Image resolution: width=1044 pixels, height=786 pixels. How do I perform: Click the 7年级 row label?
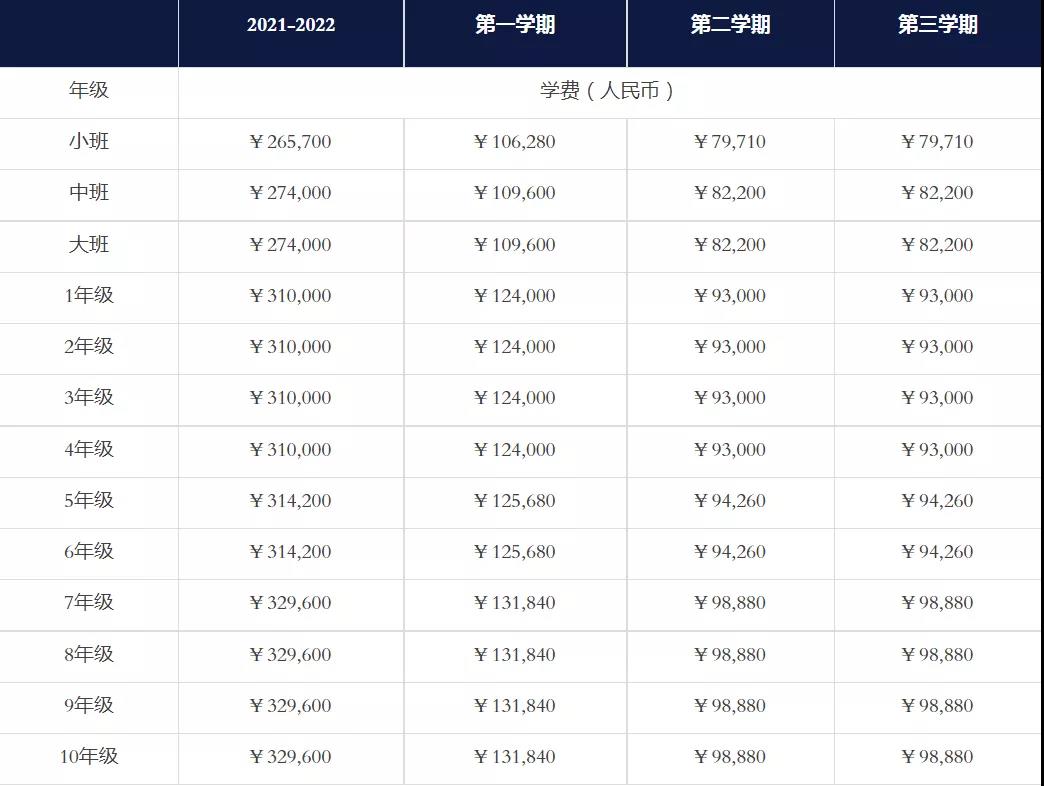pyautogui.click(x=89, y=603)
